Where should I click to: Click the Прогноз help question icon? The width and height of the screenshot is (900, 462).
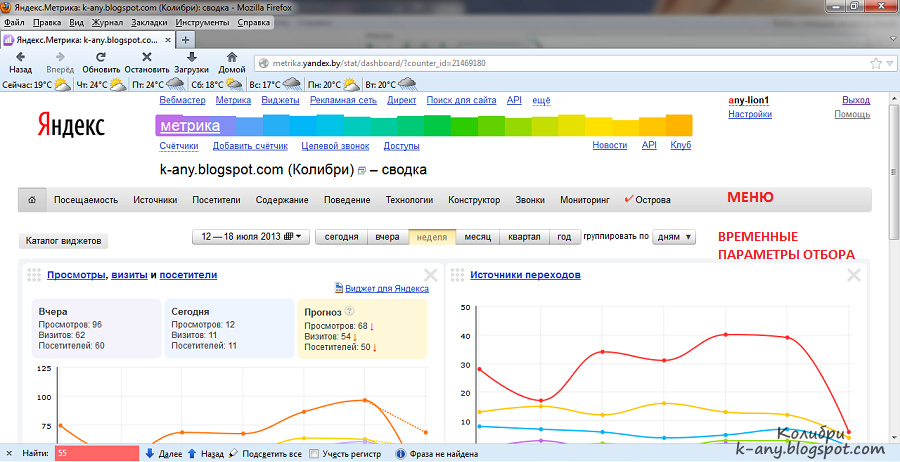tap(349, 312)
